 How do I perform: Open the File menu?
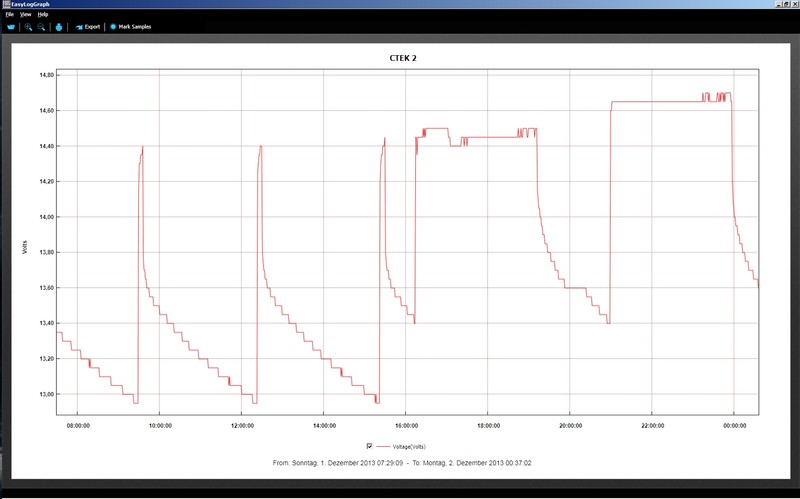(x=9, y=15)
